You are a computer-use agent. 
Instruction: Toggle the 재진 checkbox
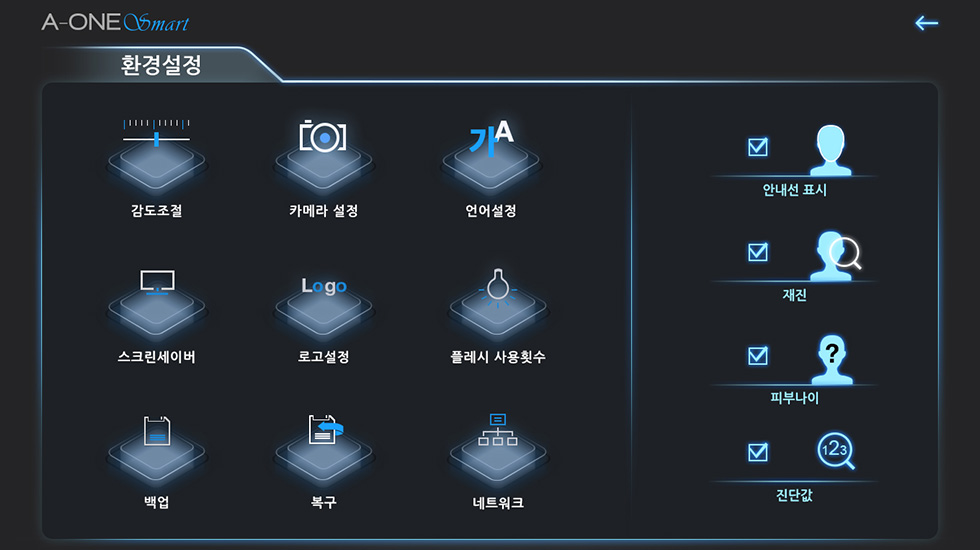[758, 252]
